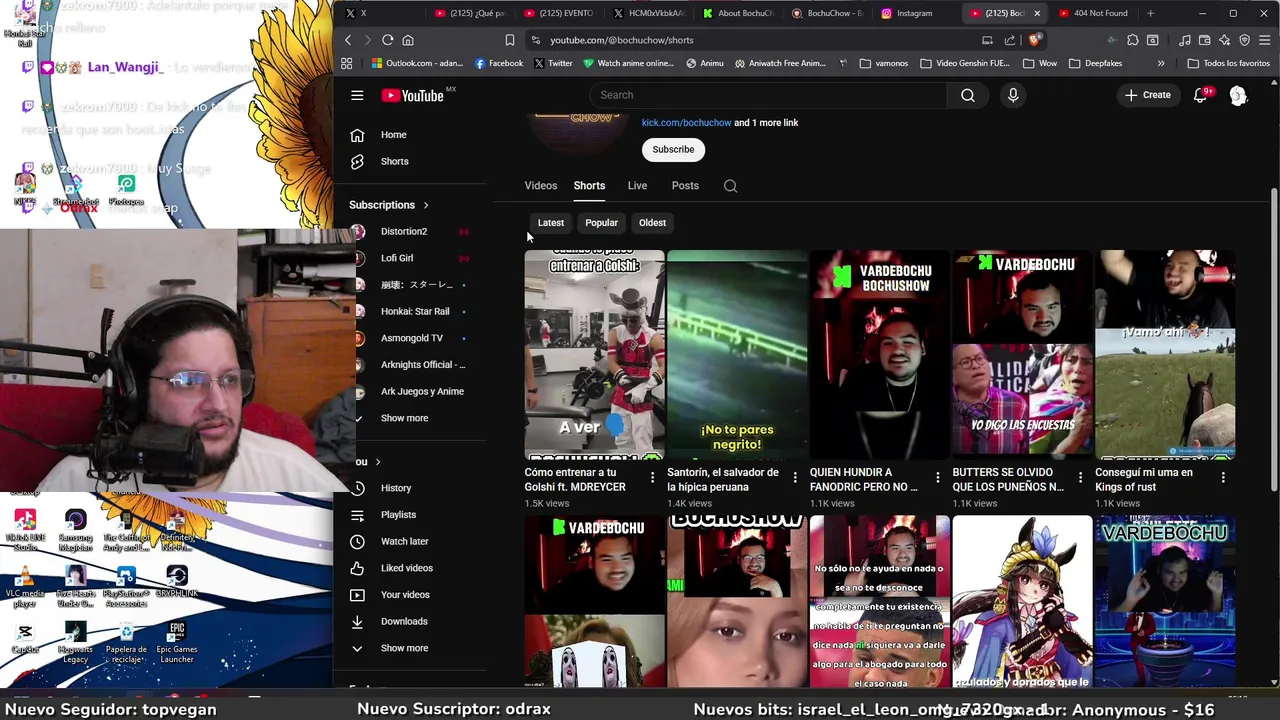Screen dimensions: 1280x720
Task: Click the search magnifier button
Action: [x=968, y=95]
